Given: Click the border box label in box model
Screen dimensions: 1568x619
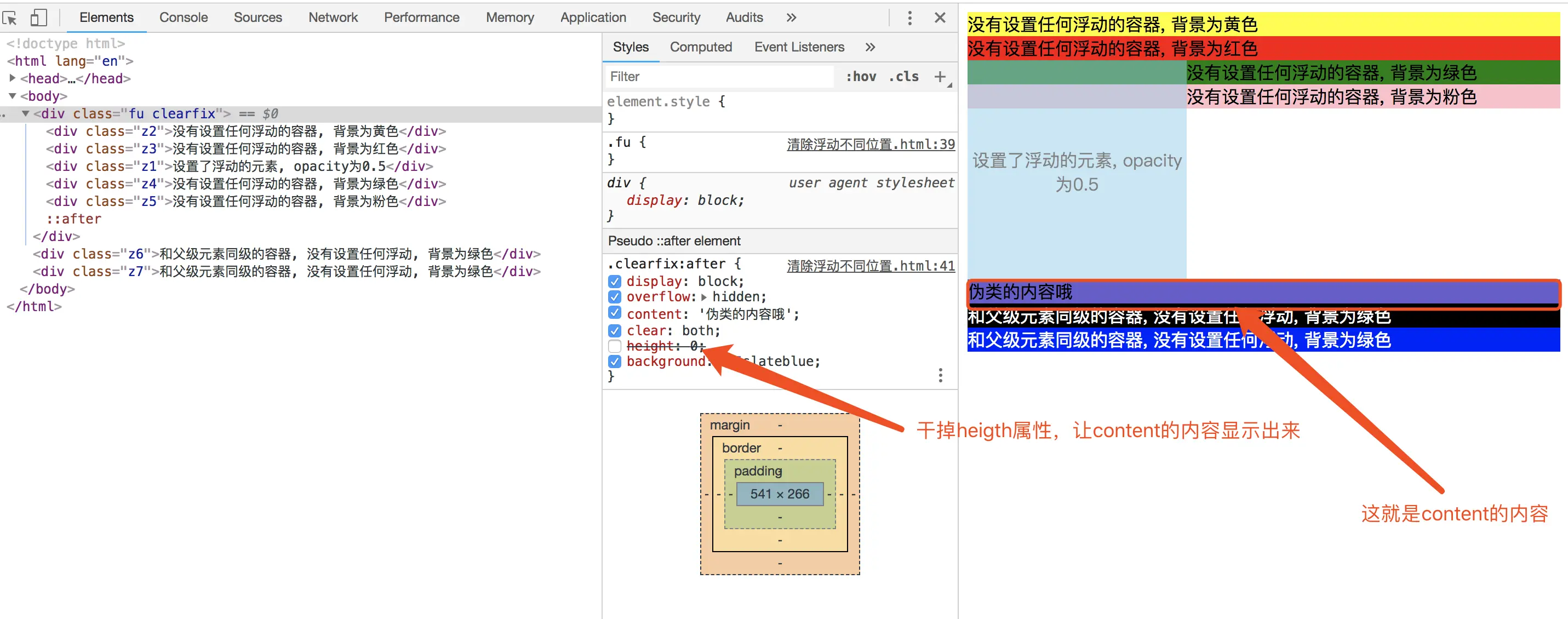Looking at the screenshot, I should click(741, 448).
